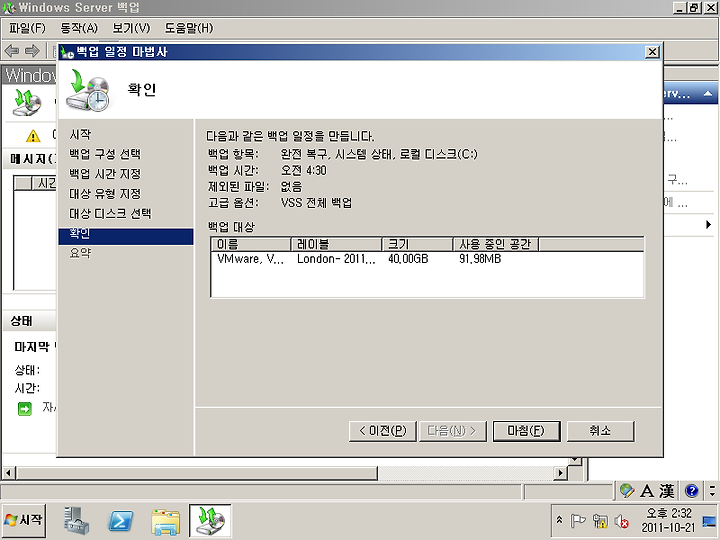Select the 백업 구성 선택 step

[105, 154]
